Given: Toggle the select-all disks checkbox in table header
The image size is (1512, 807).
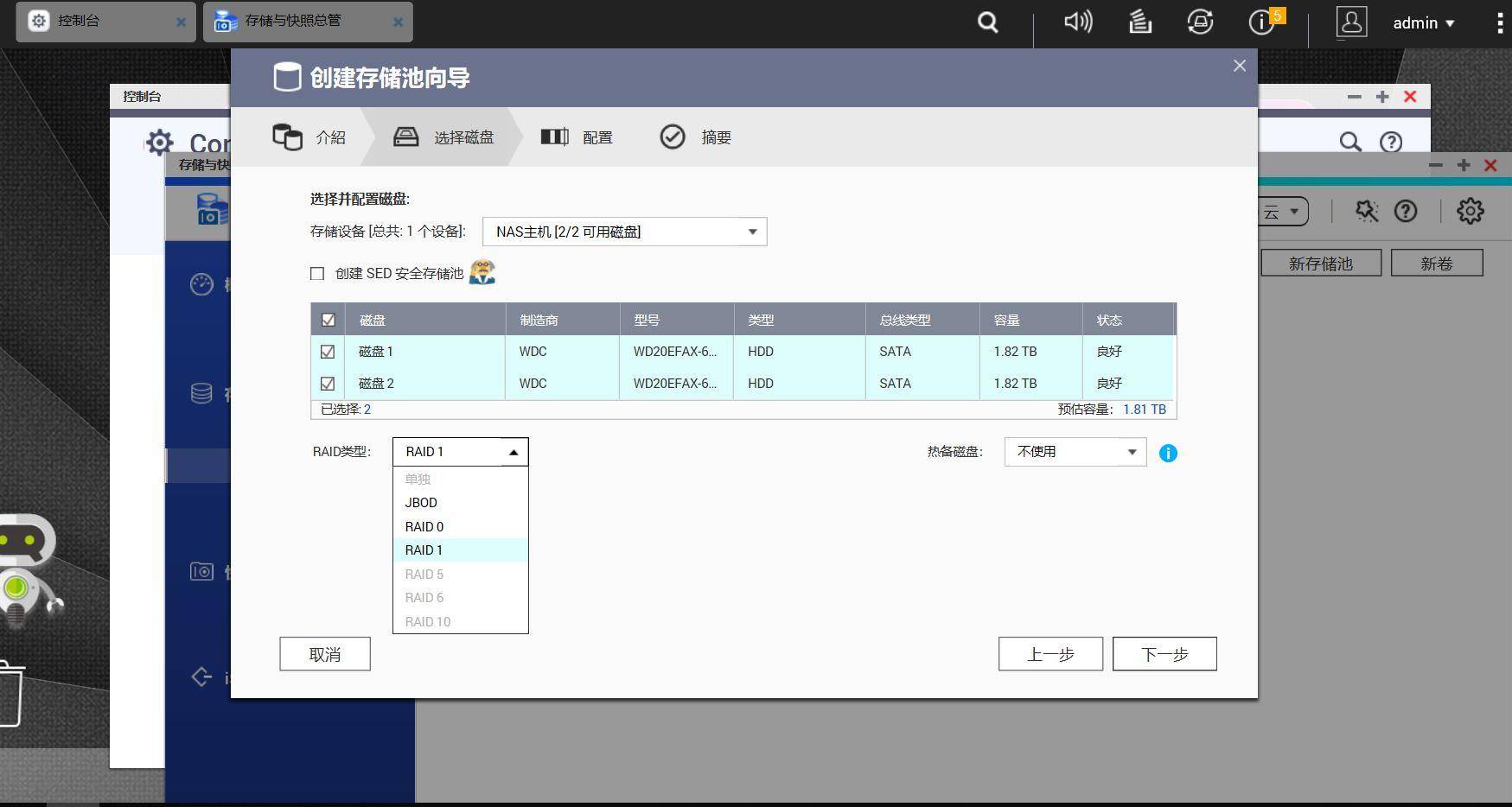Looking at the screenshot, I should (327, 319).
